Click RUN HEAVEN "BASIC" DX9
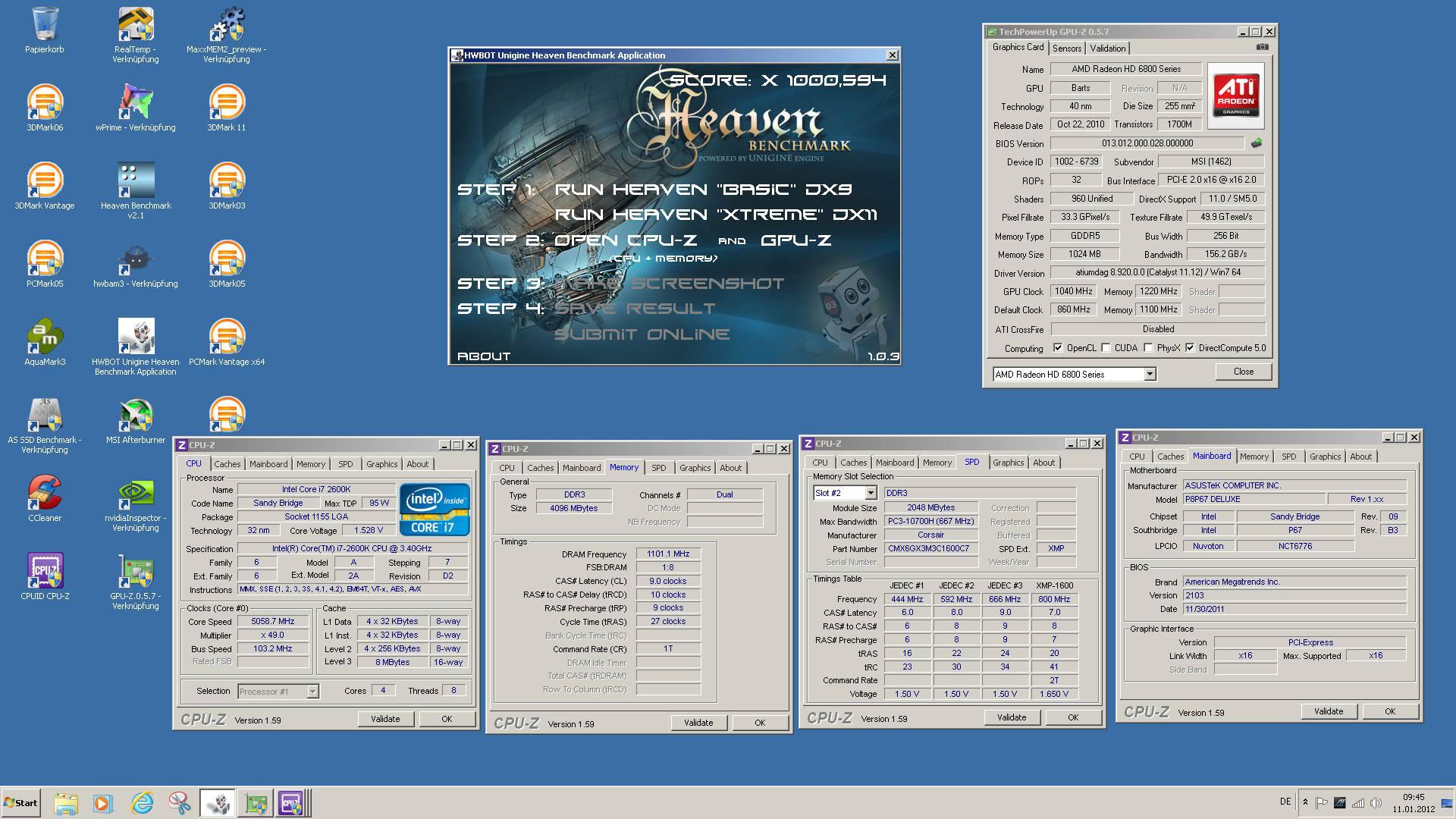This screenshot has width=1456, height=819. tap(703, 189)
